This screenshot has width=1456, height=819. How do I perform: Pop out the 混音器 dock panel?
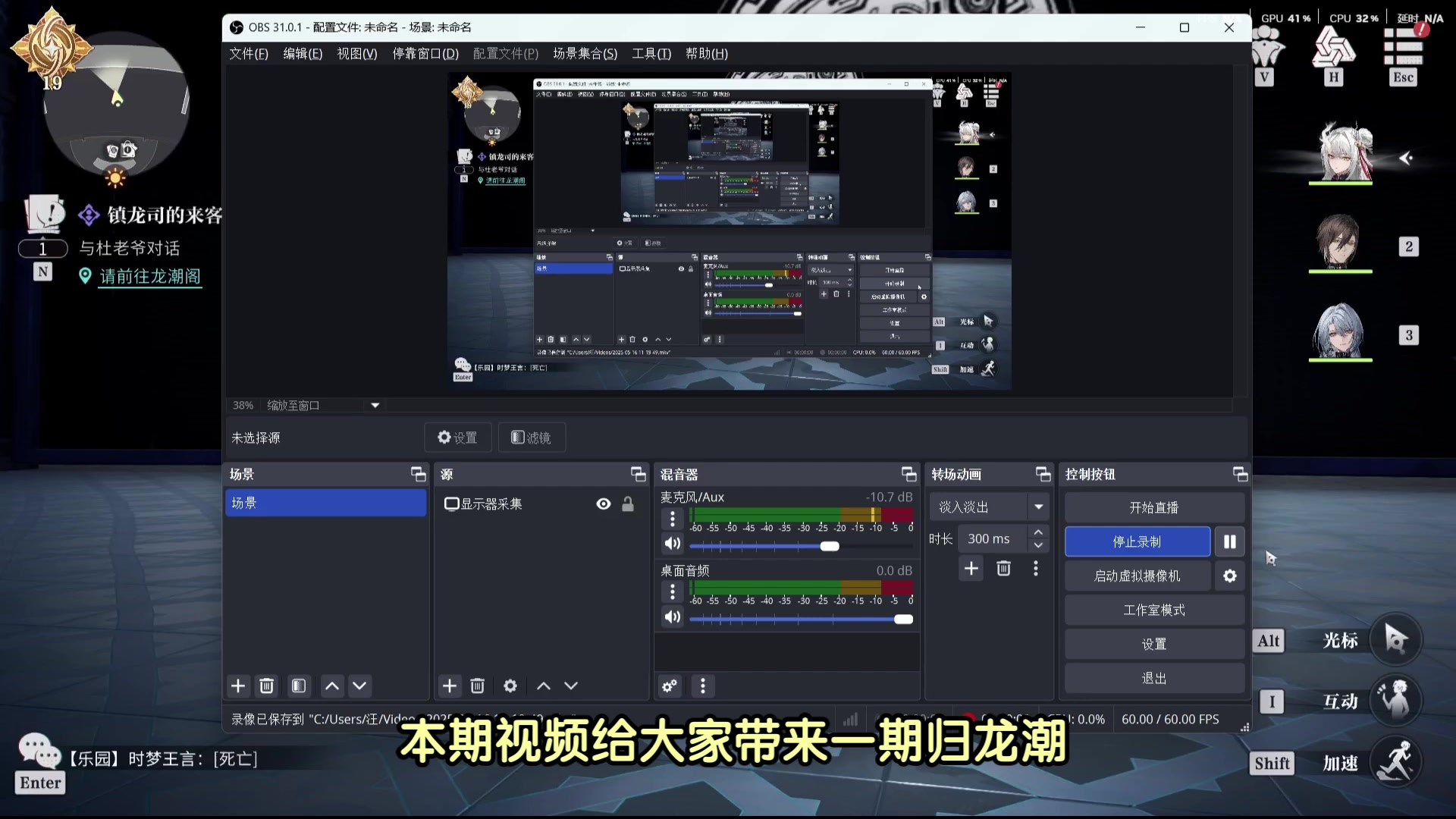click(909, 475)
